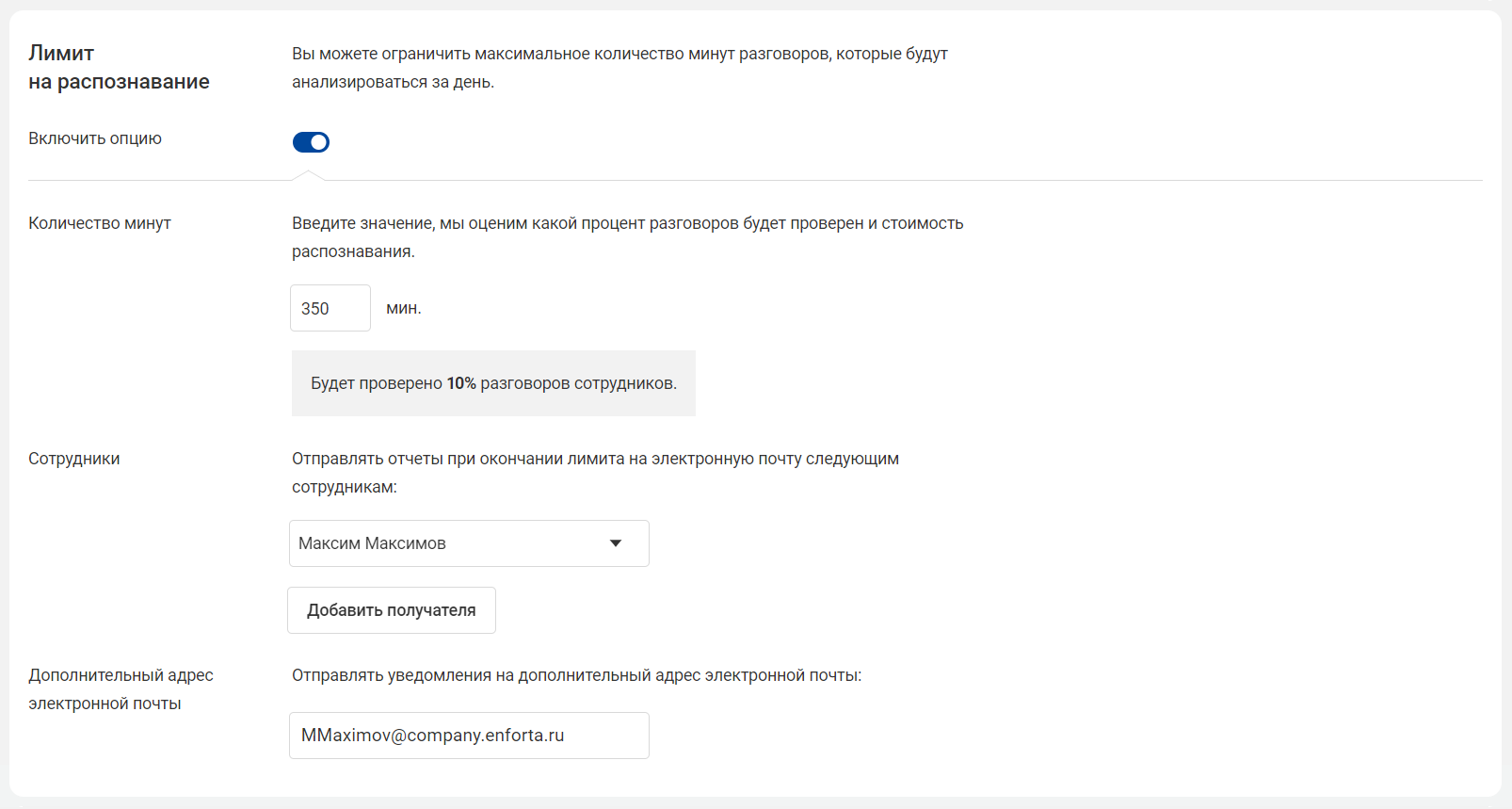Click the Будет проверено 10% info box
Screen dimensions: 1512x809
tap(493, 383)
